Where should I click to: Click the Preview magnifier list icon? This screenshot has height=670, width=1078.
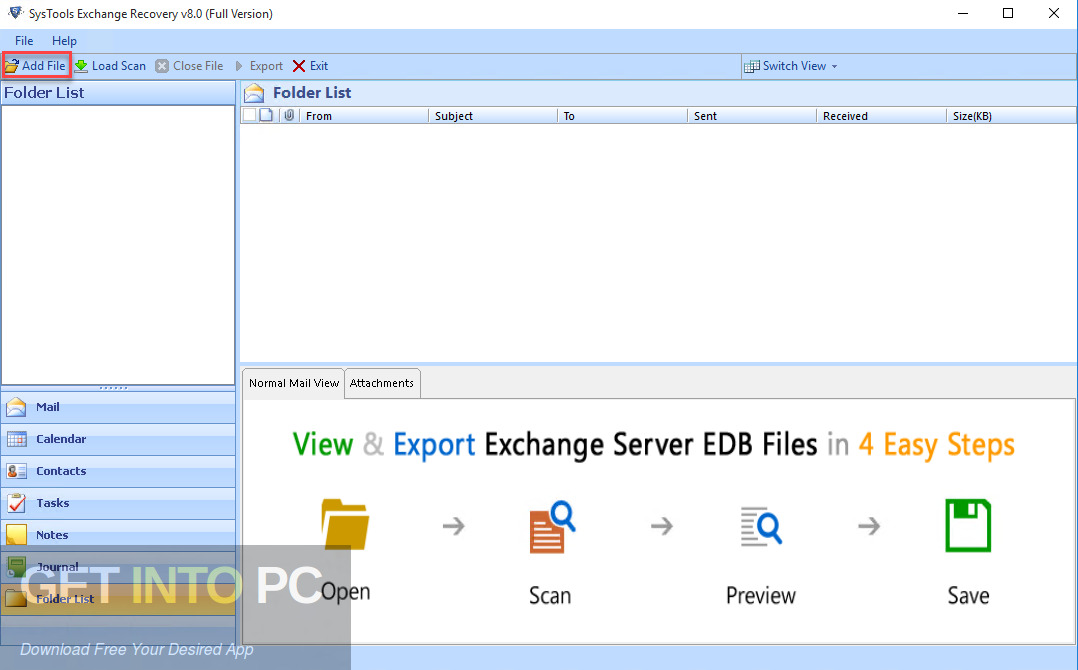click(x=761, y=527)
